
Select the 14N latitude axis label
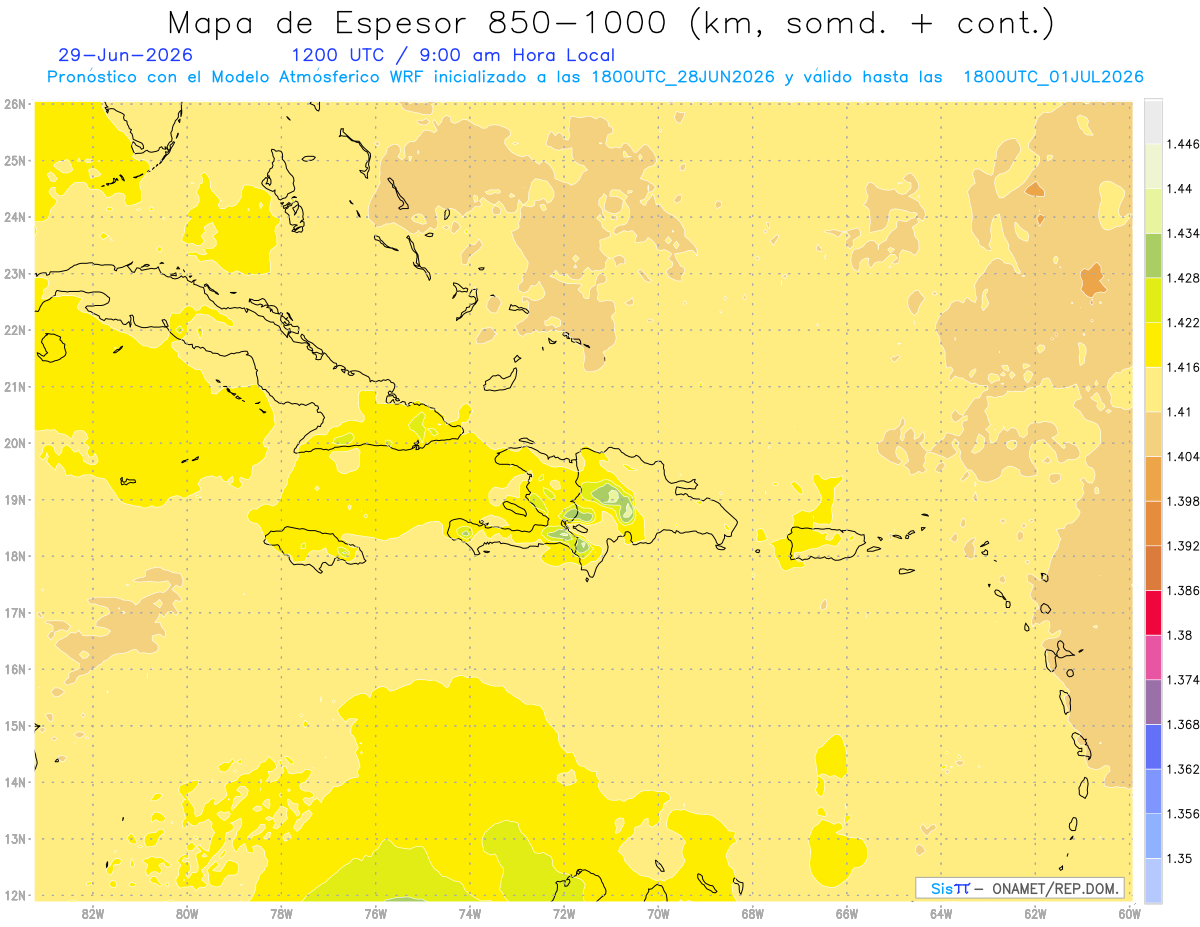15,782
